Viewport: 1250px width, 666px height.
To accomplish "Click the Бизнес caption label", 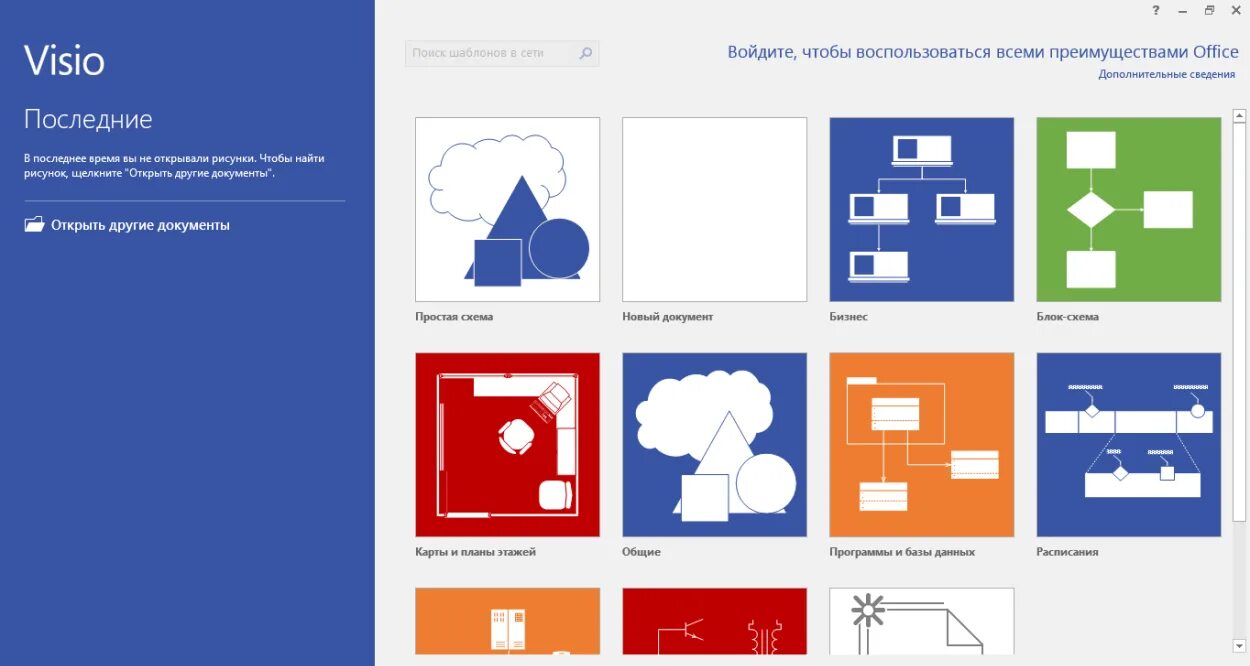I will coord(849,317).
